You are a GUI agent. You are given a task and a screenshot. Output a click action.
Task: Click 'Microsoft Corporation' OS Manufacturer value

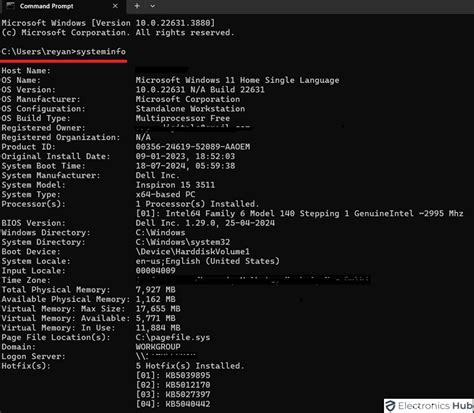(188, 99)
